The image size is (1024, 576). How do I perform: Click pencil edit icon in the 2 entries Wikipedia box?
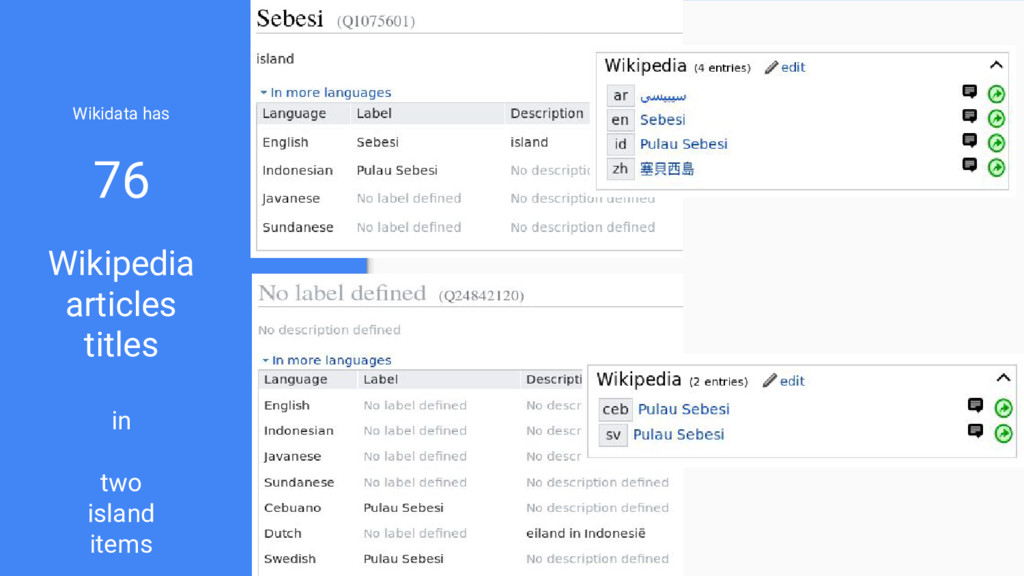(x=769, y=381)
